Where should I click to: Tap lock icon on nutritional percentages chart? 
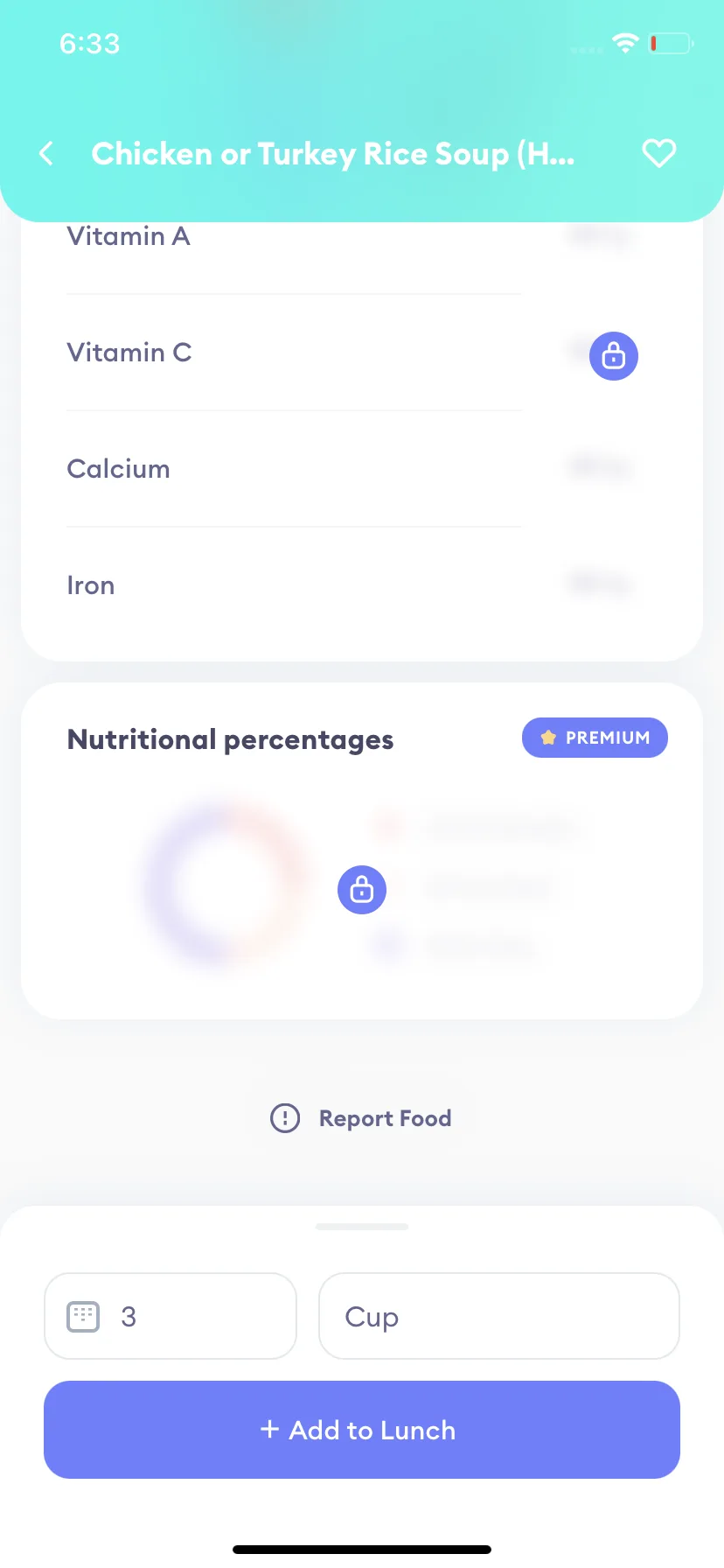pyautogui.click(x=362, y=890)
